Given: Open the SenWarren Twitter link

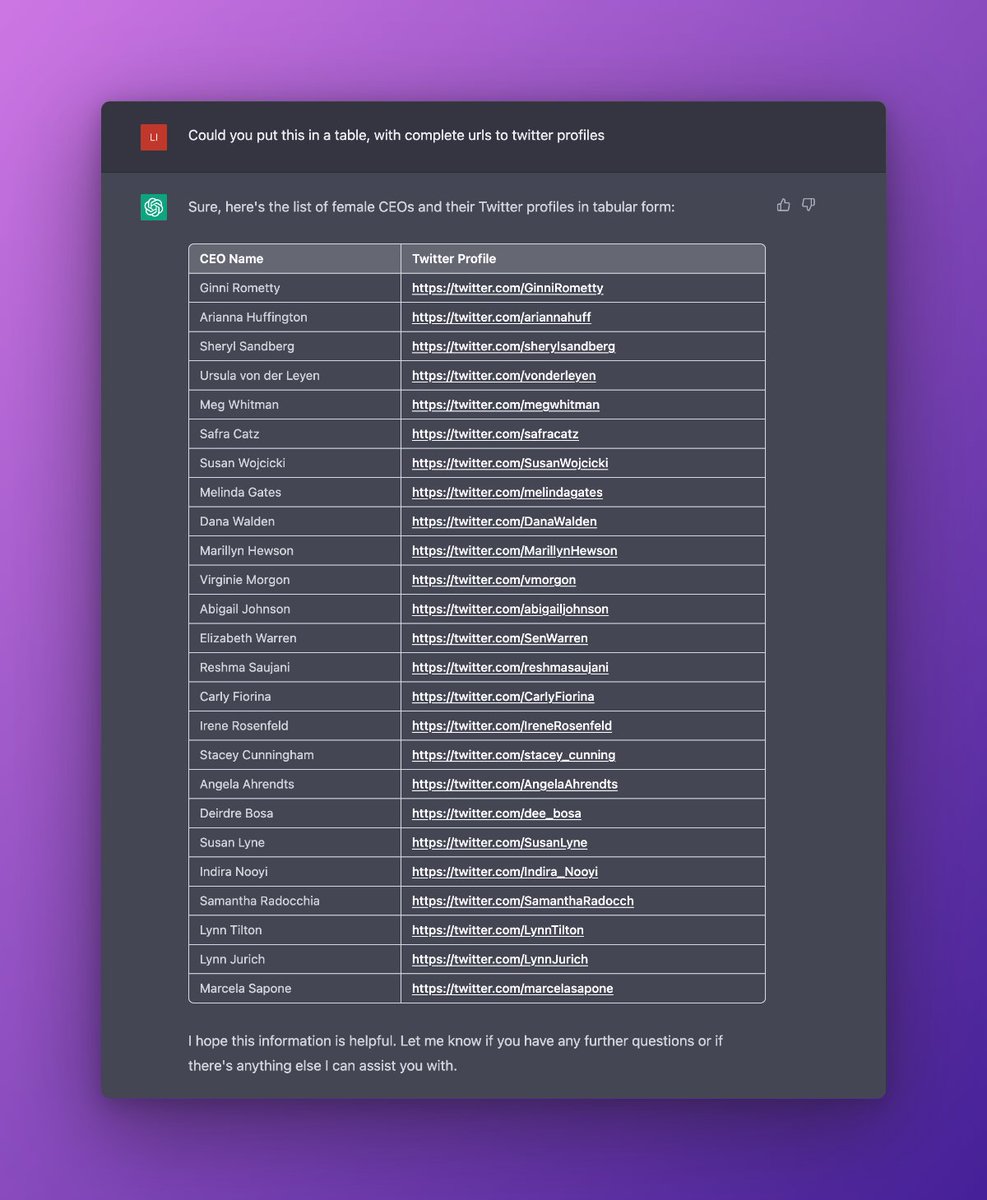Looking at the screenshot, I should point(500,638).
